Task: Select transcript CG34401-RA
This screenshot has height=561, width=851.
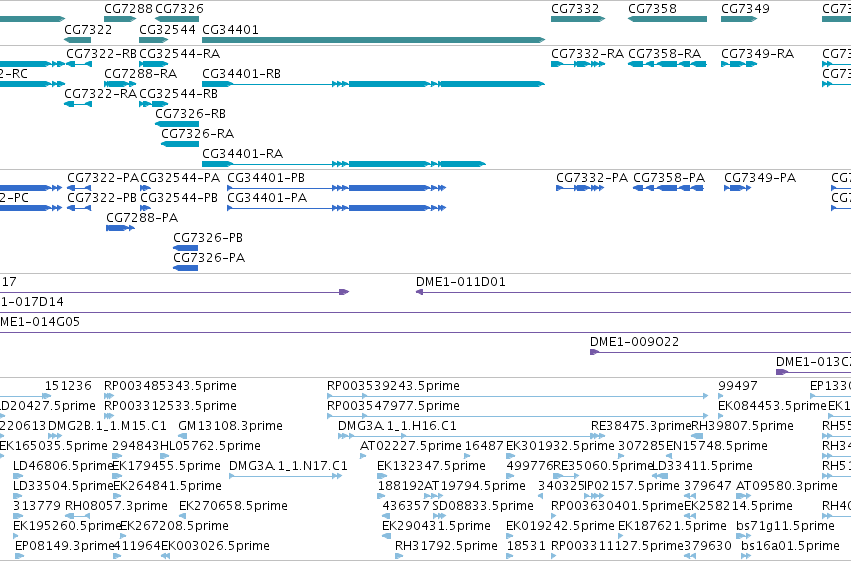Action: point(344,164)
